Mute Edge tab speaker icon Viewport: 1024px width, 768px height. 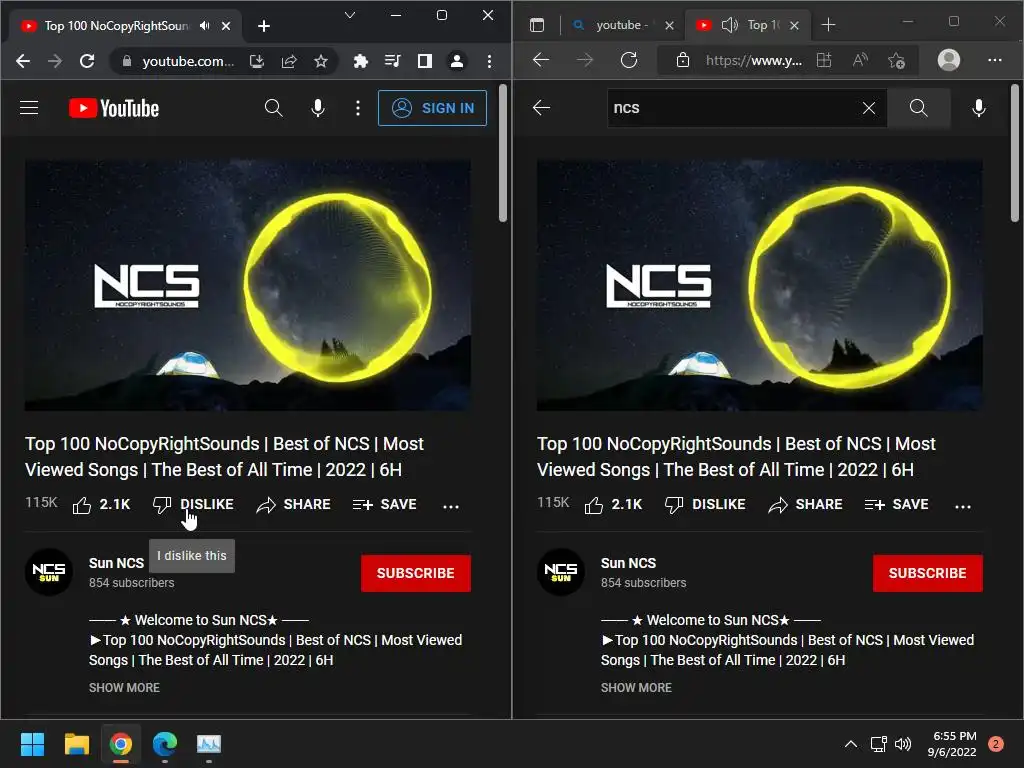pyautogui.click(x=729, y=25)
